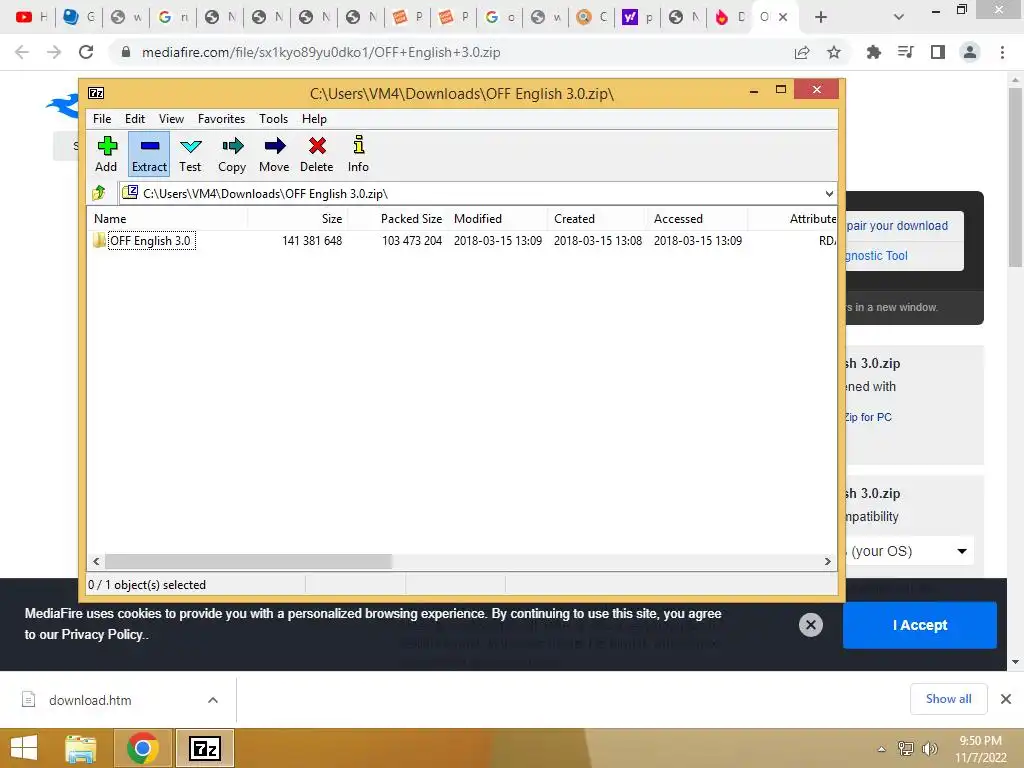Delete selected item with Delete tool
This screenshot has height=768, width=1024.
[x=317, y=154]
